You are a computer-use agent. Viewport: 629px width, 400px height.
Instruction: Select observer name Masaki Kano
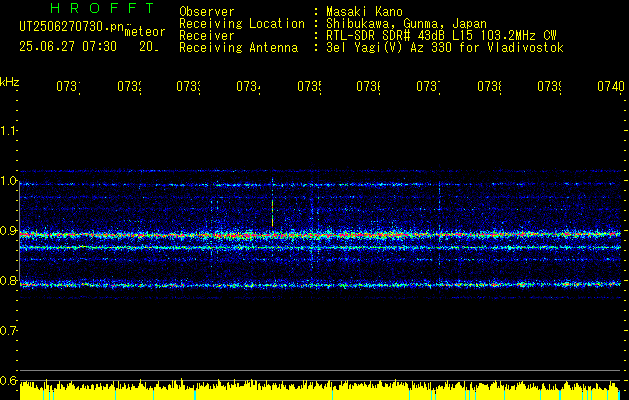click(364, 11)
